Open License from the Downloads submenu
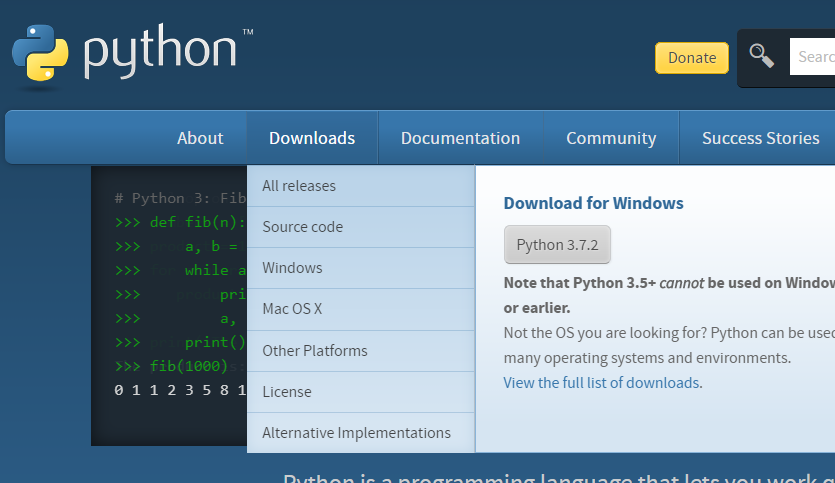 pyautogui.click(x=361, y=392)
